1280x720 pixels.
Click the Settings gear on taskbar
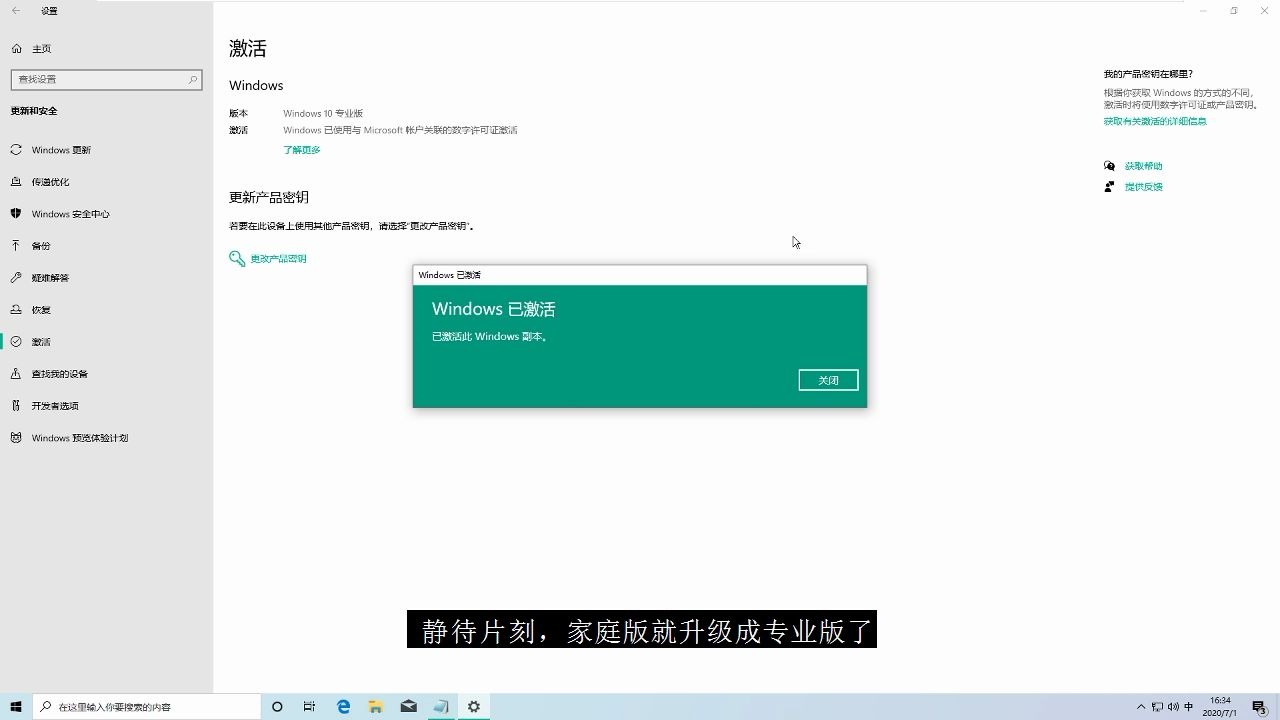tap(474, 707)
